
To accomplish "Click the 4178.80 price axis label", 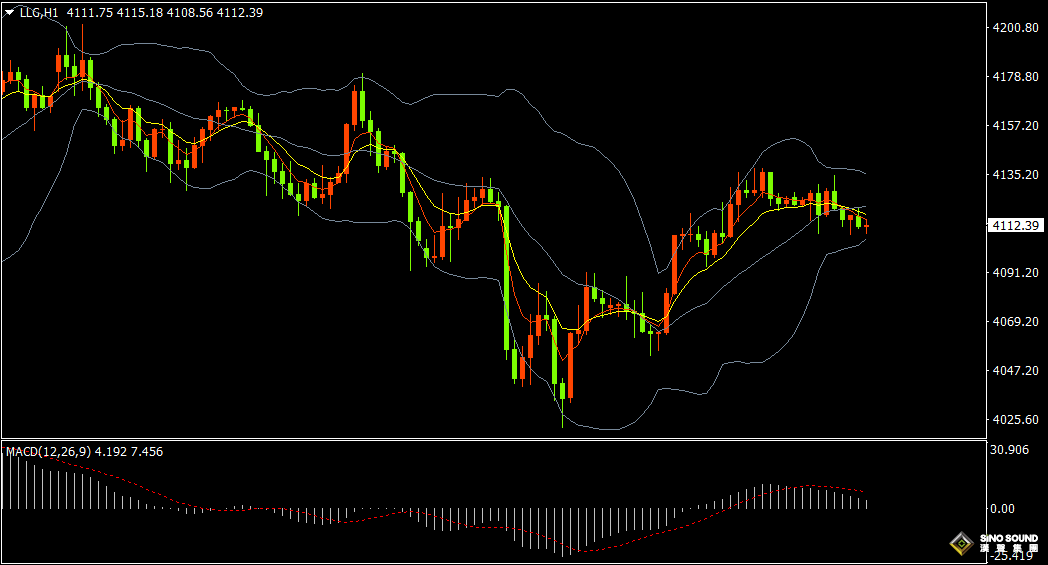I will pyautogui.click(x=1015, y=77).
